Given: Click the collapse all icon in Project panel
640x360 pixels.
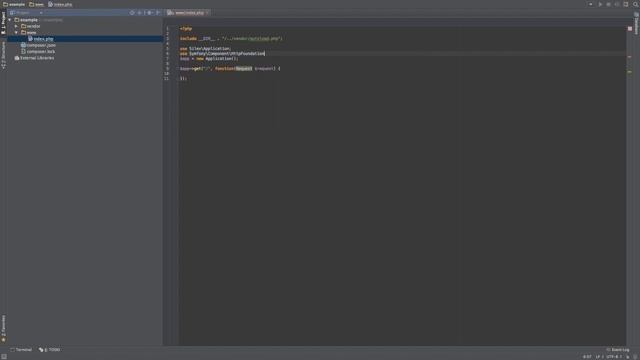Looking at the screenshot, I should point(140,13).
